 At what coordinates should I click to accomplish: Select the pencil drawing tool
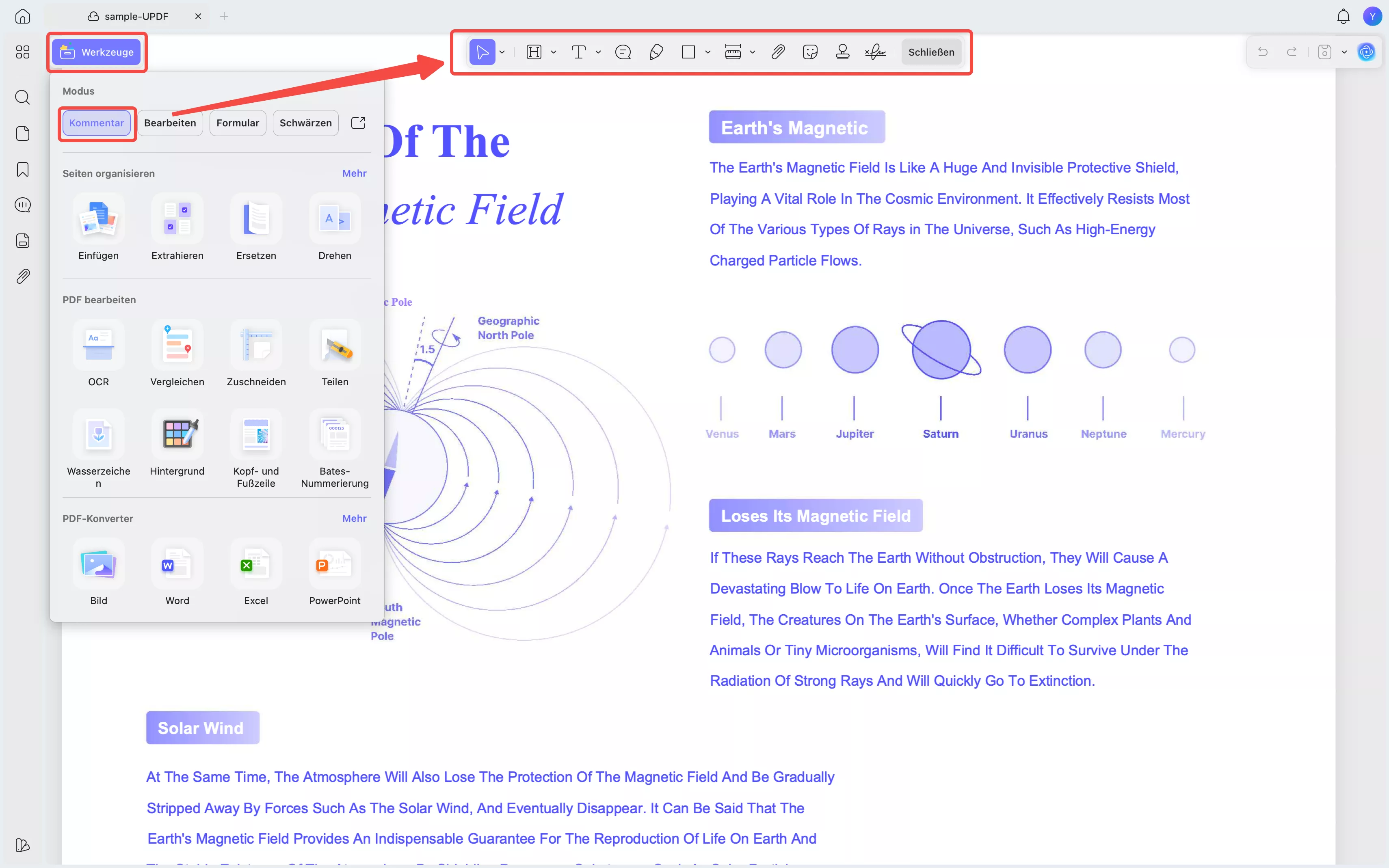(x=656, y=52)
